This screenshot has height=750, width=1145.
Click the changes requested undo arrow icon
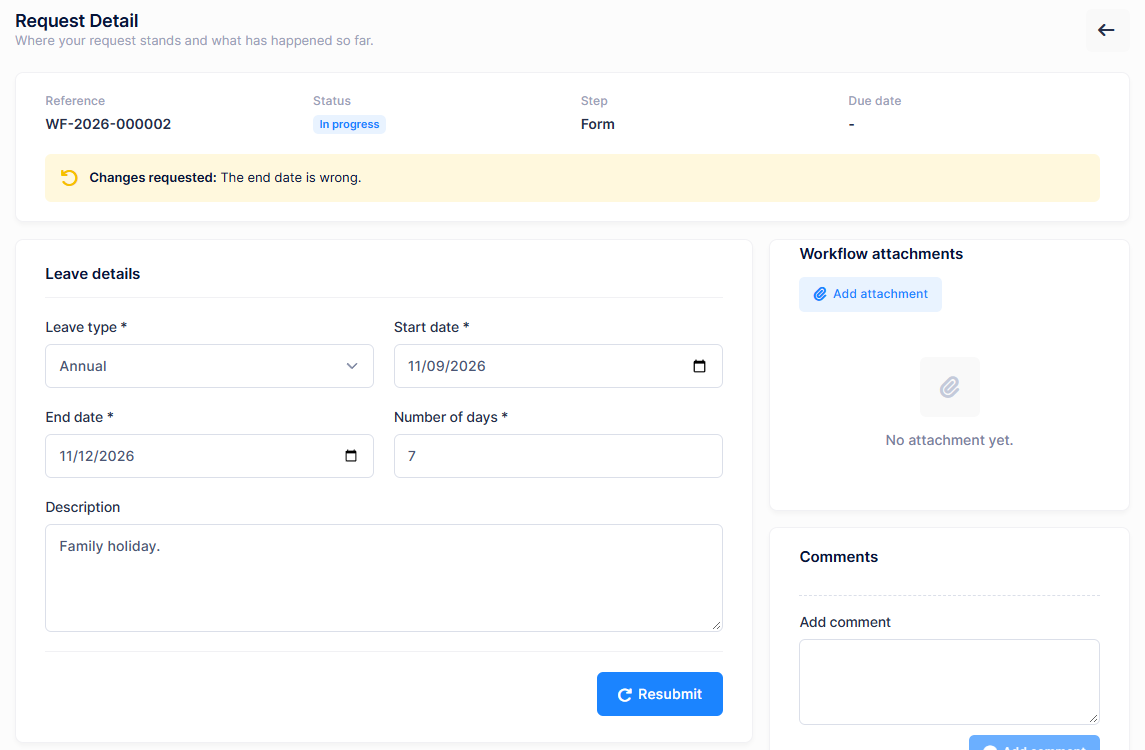point(69,177)
